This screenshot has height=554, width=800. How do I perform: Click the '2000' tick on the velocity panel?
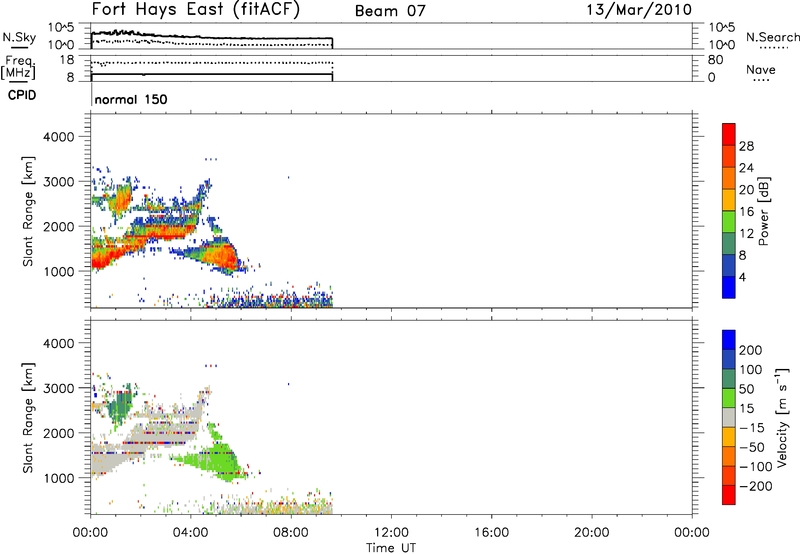(x=59, y=433)
